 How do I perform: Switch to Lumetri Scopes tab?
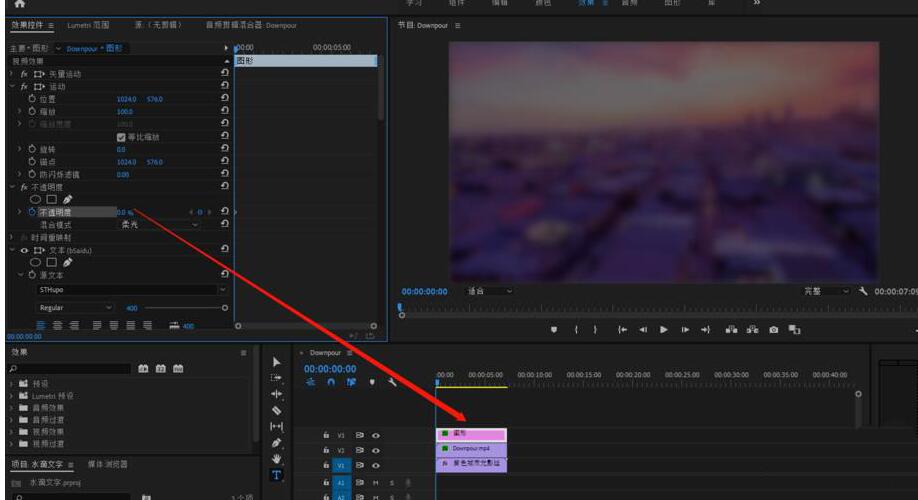[x=88, y=25]
